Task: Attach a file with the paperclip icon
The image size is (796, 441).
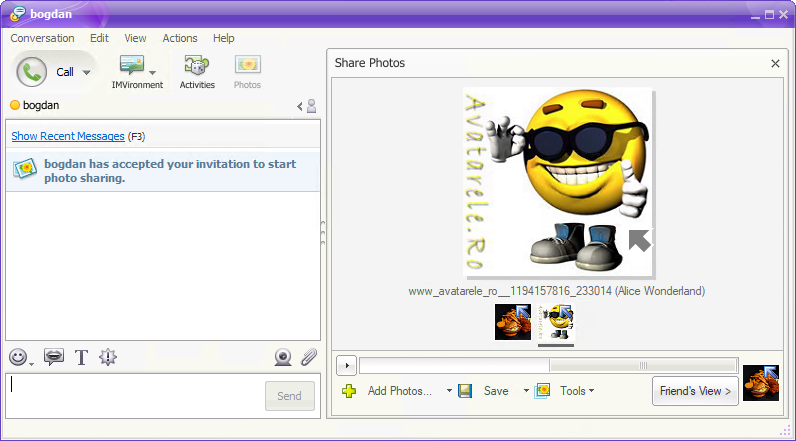Action: coord(309,357)
